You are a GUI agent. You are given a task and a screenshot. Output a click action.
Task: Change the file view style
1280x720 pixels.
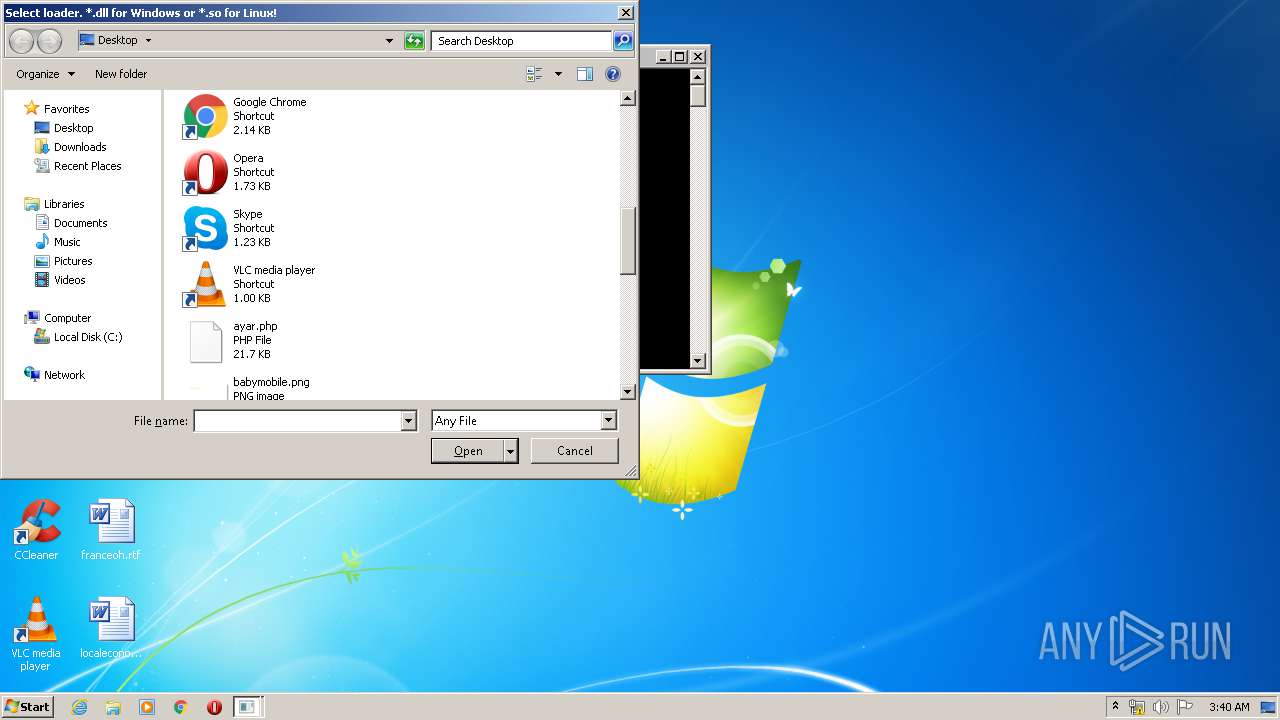point(534,74)
